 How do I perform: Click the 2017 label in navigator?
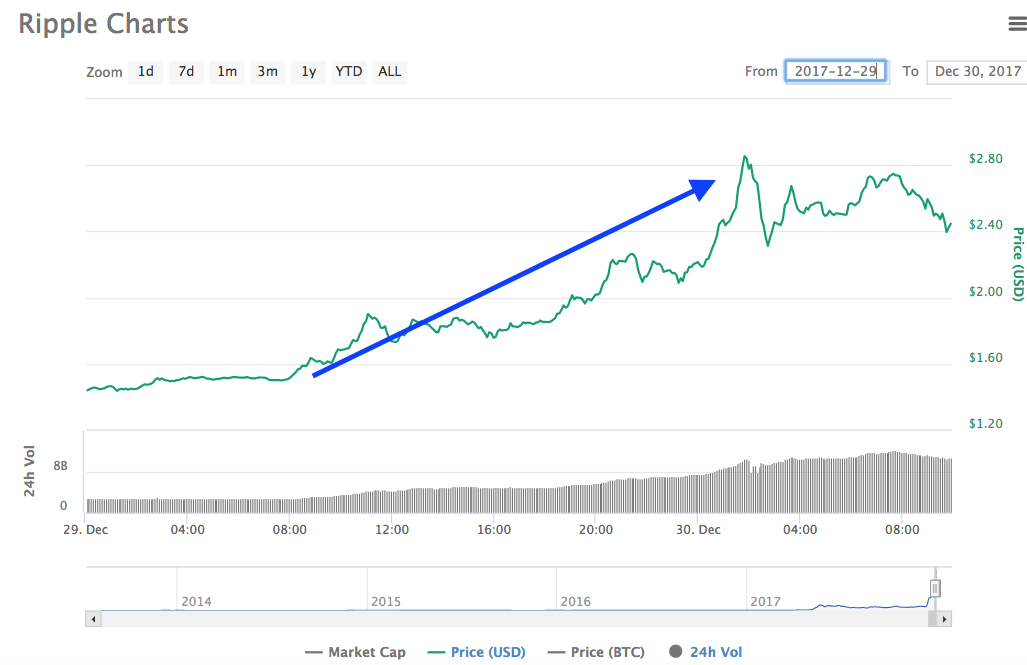[x=766, y=601]
